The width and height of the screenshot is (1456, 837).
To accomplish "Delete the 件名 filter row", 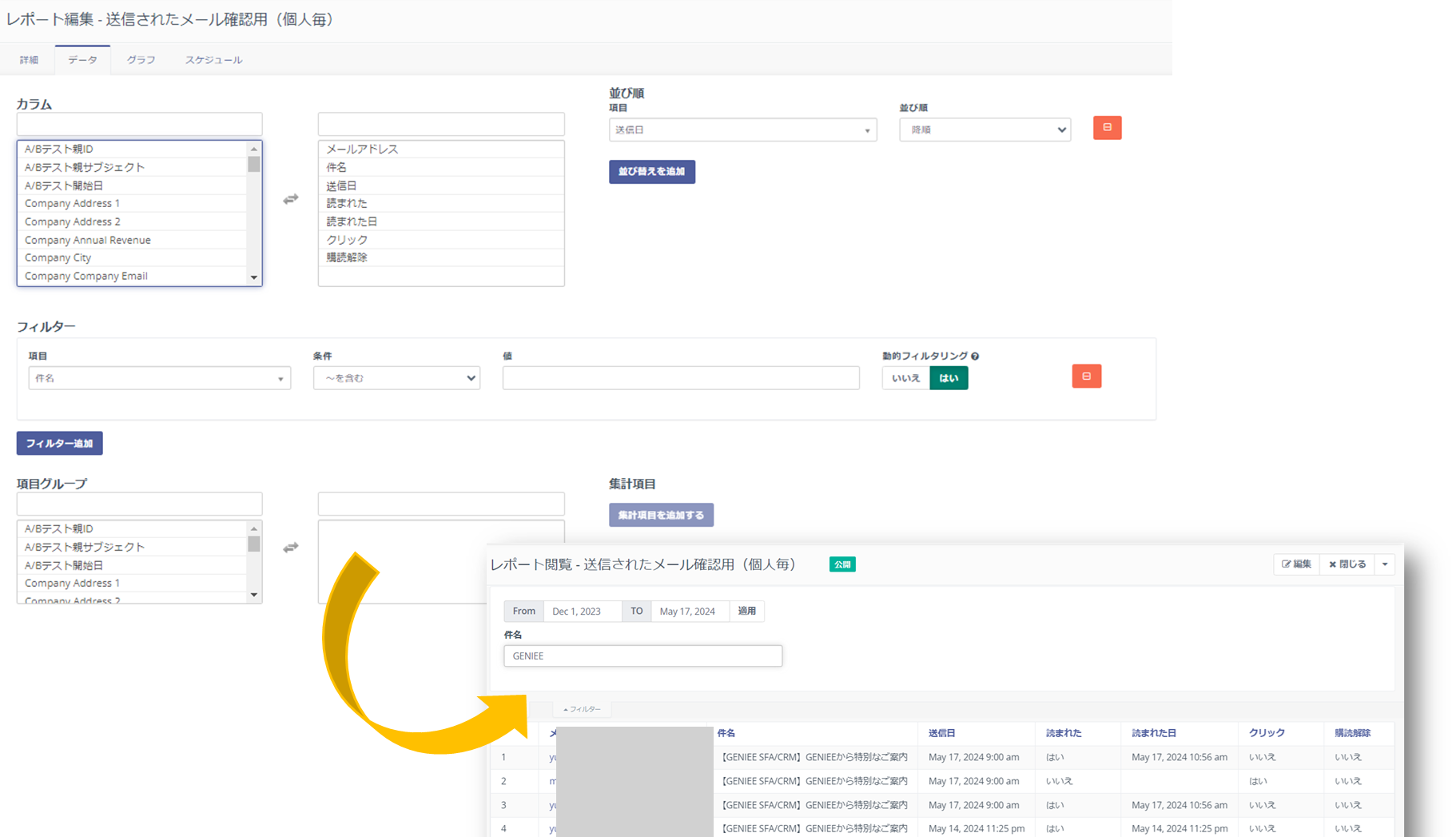I will 1086,377.
